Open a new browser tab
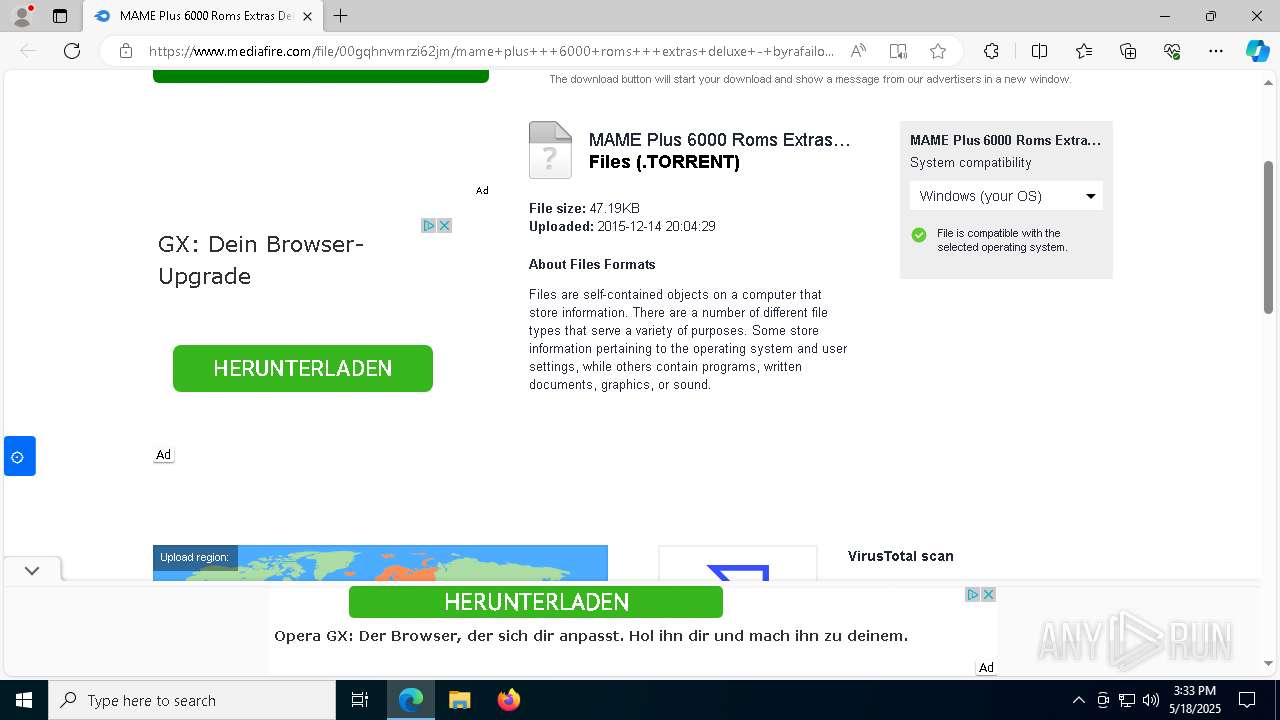 pos(341,16)
